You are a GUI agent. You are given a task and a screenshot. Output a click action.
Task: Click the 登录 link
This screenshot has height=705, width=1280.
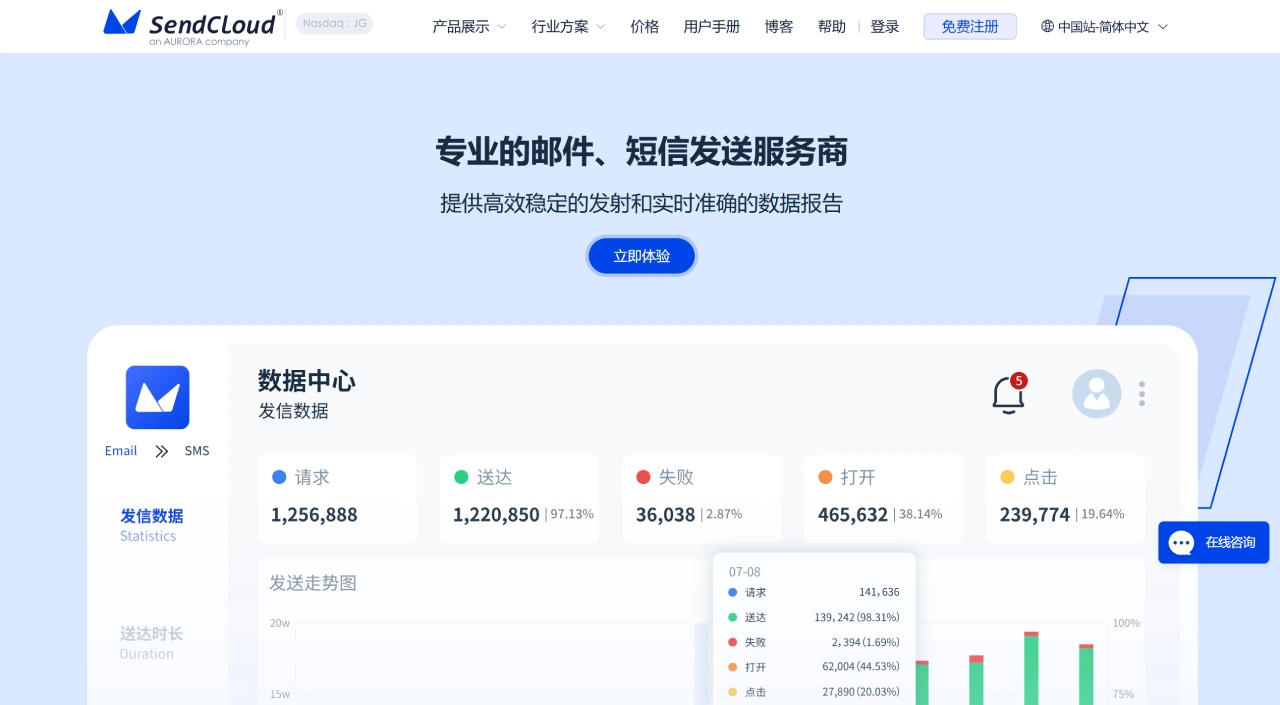(x=885, y=27)
